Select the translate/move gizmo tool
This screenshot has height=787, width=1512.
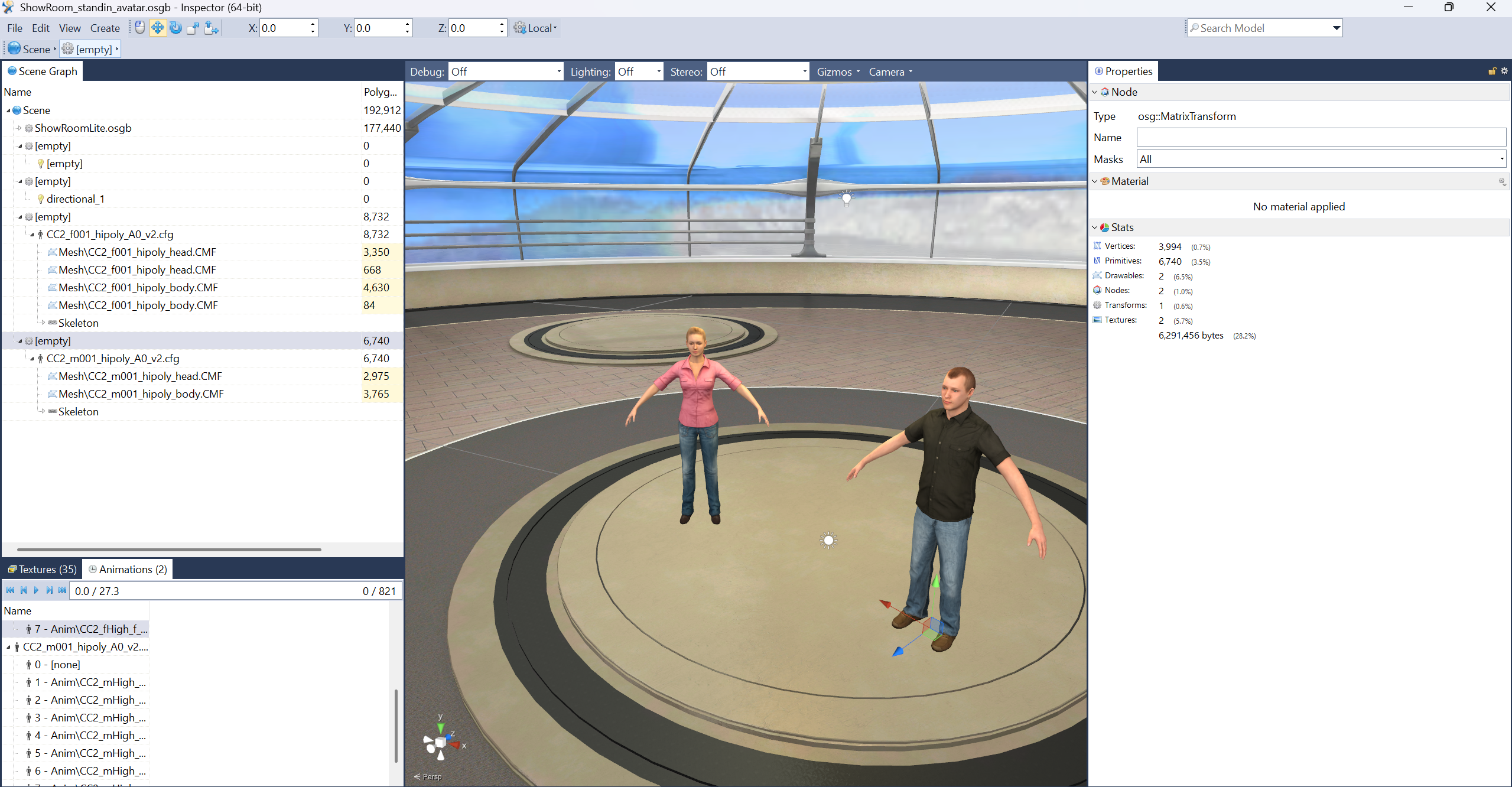coord(158,27)
